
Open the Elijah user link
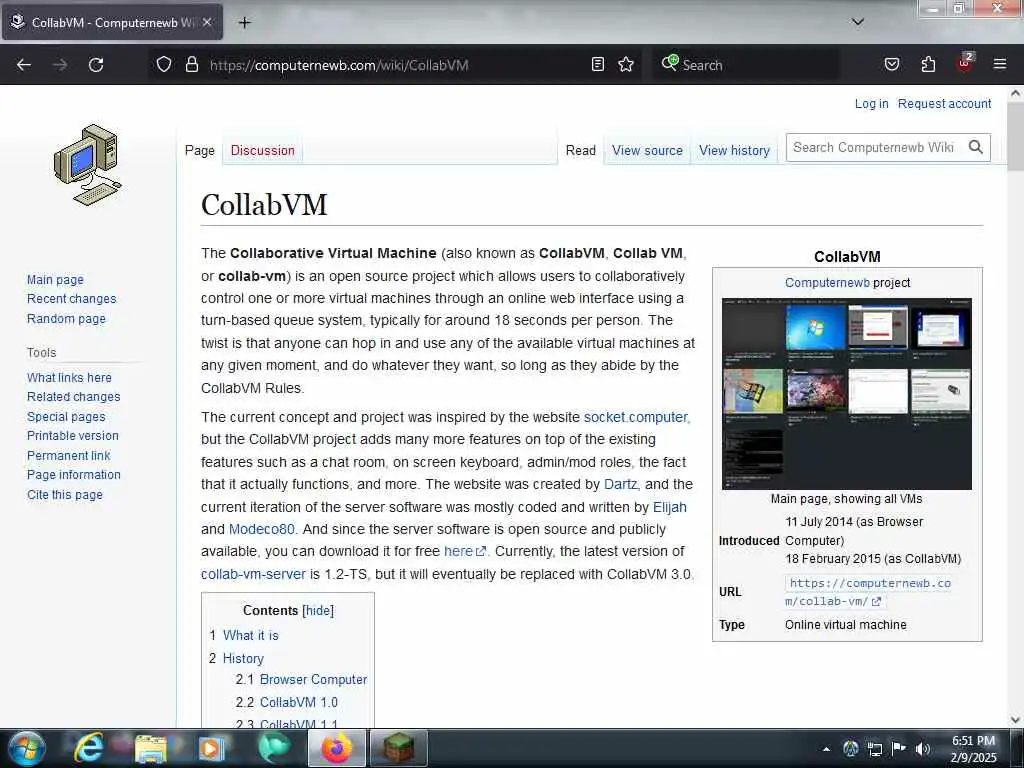click(669, 507)
